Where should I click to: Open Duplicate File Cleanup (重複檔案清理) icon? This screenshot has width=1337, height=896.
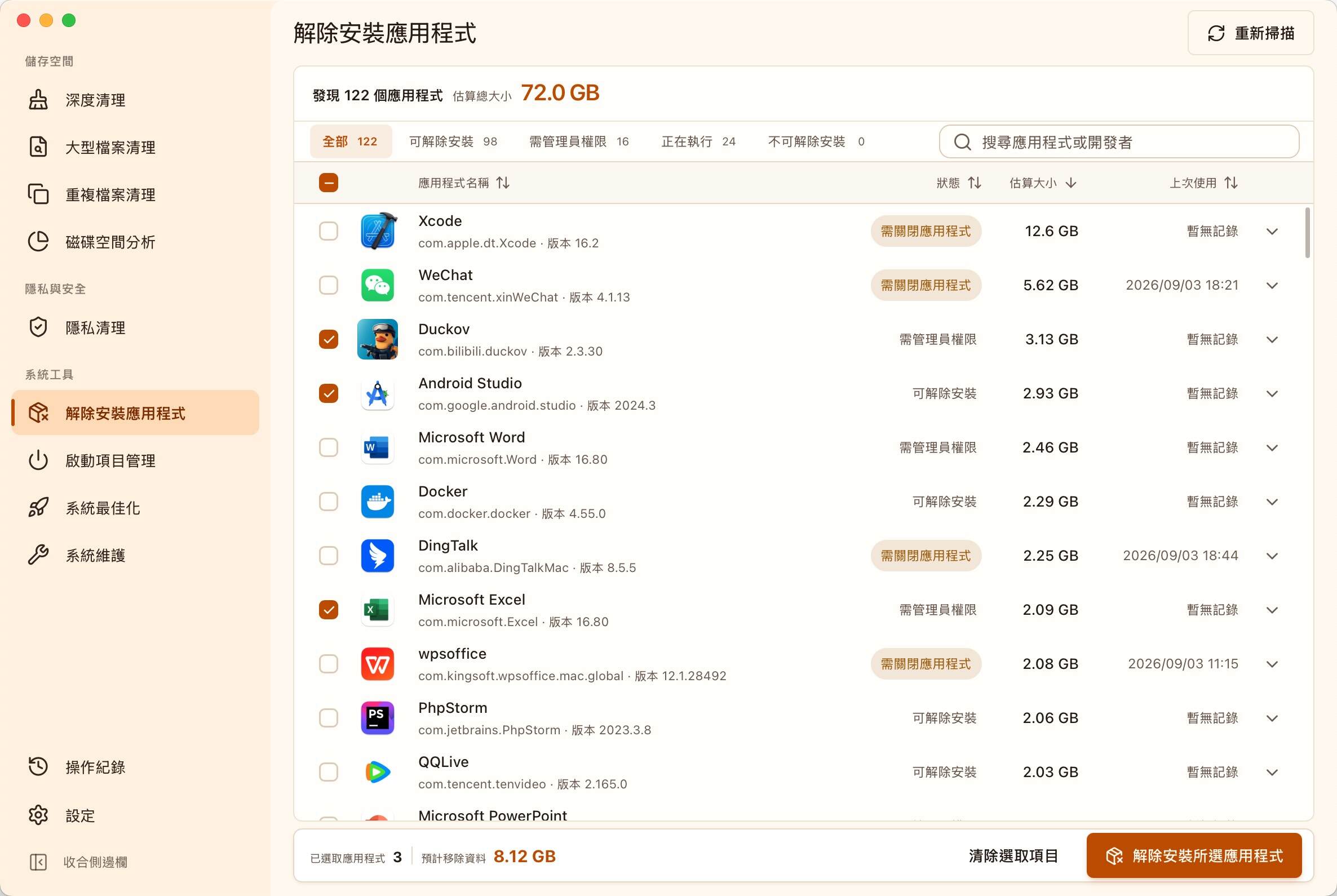[38, 194]
